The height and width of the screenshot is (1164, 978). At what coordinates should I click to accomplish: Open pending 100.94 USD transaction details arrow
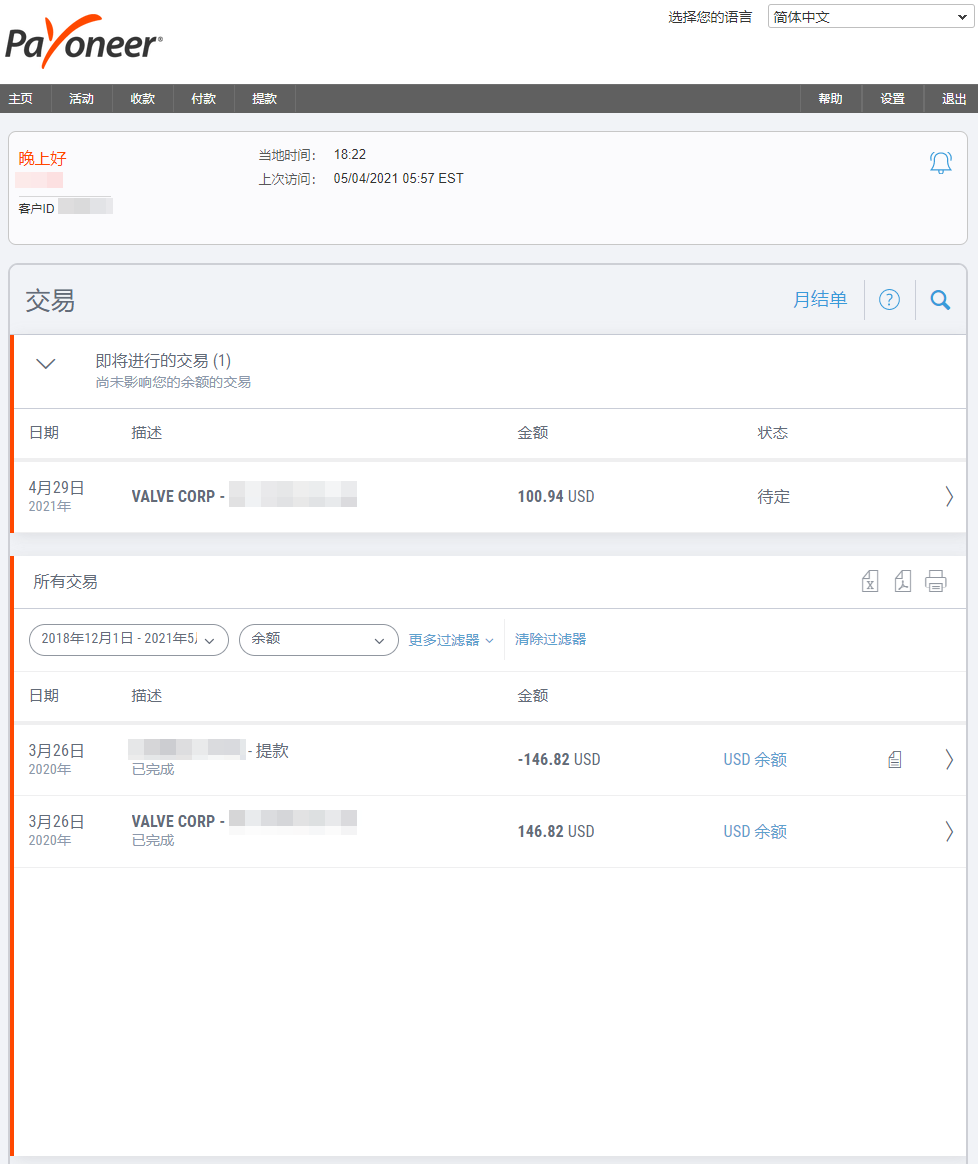pyautogui.click(x=948, y=496)
